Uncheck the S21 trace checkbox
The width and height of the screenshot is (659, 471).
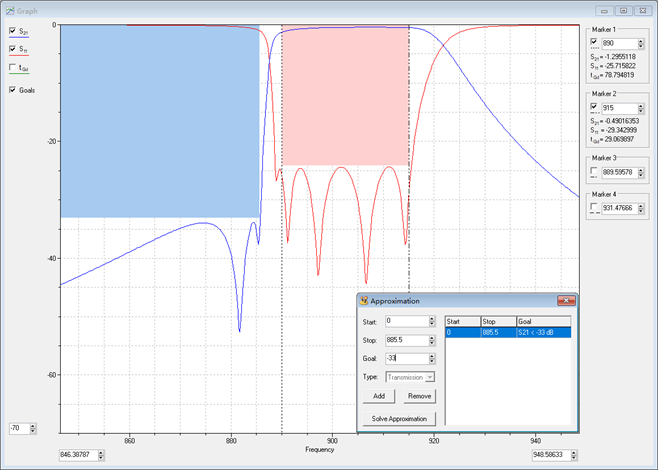12,31
